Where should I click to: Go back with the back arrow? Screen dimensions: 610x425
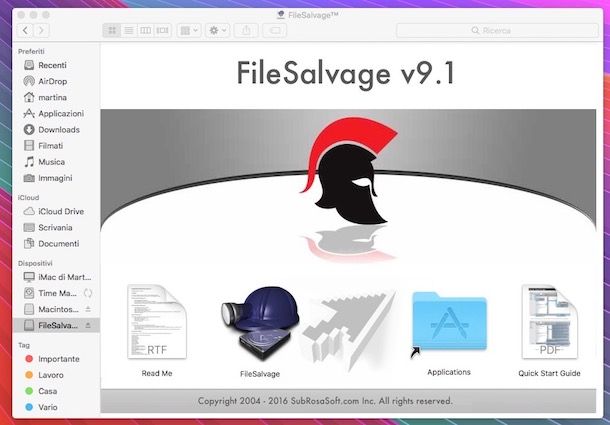coord(25,30)
